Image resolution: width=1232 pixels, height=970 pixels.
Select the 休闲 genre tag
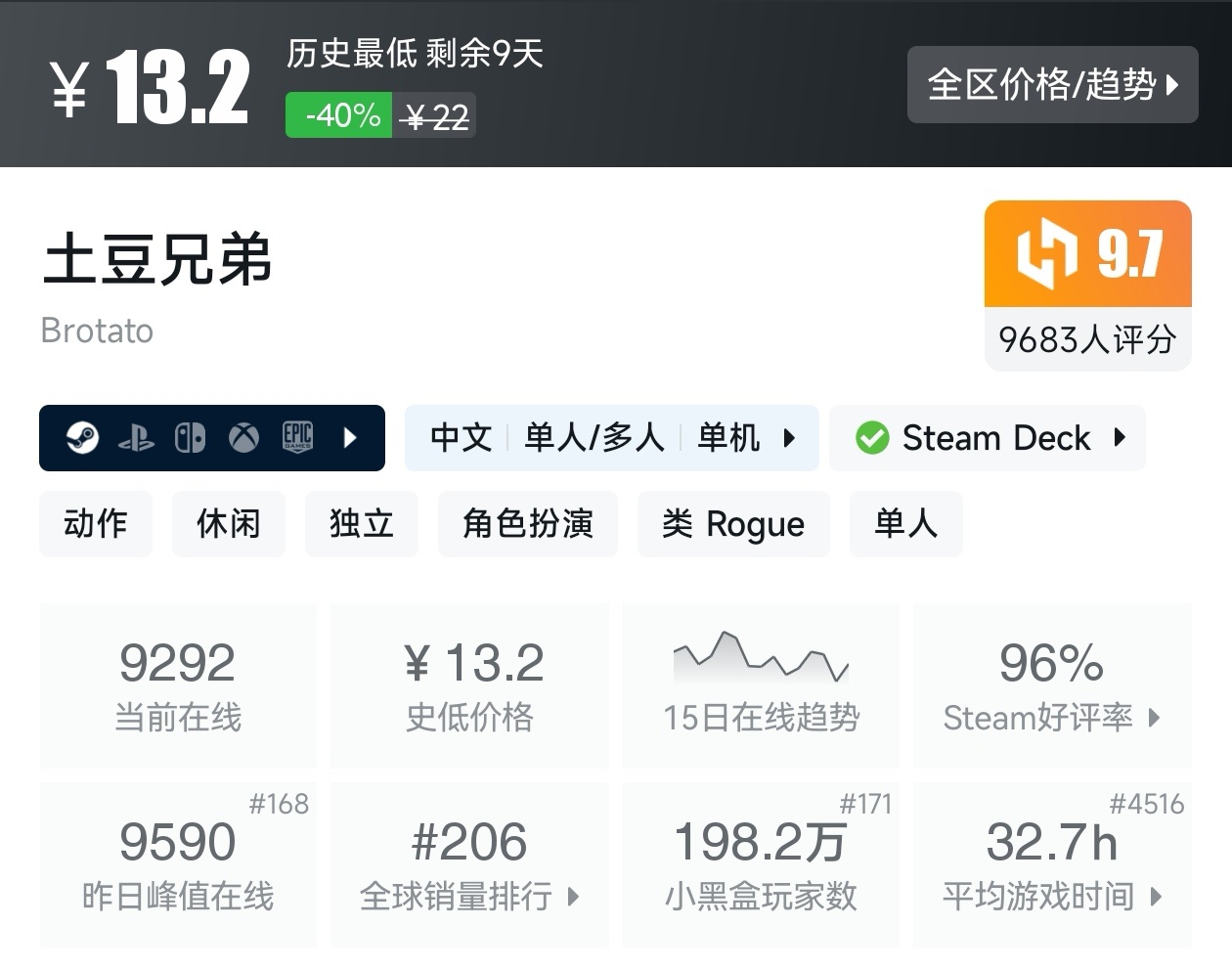click(229, 524)
